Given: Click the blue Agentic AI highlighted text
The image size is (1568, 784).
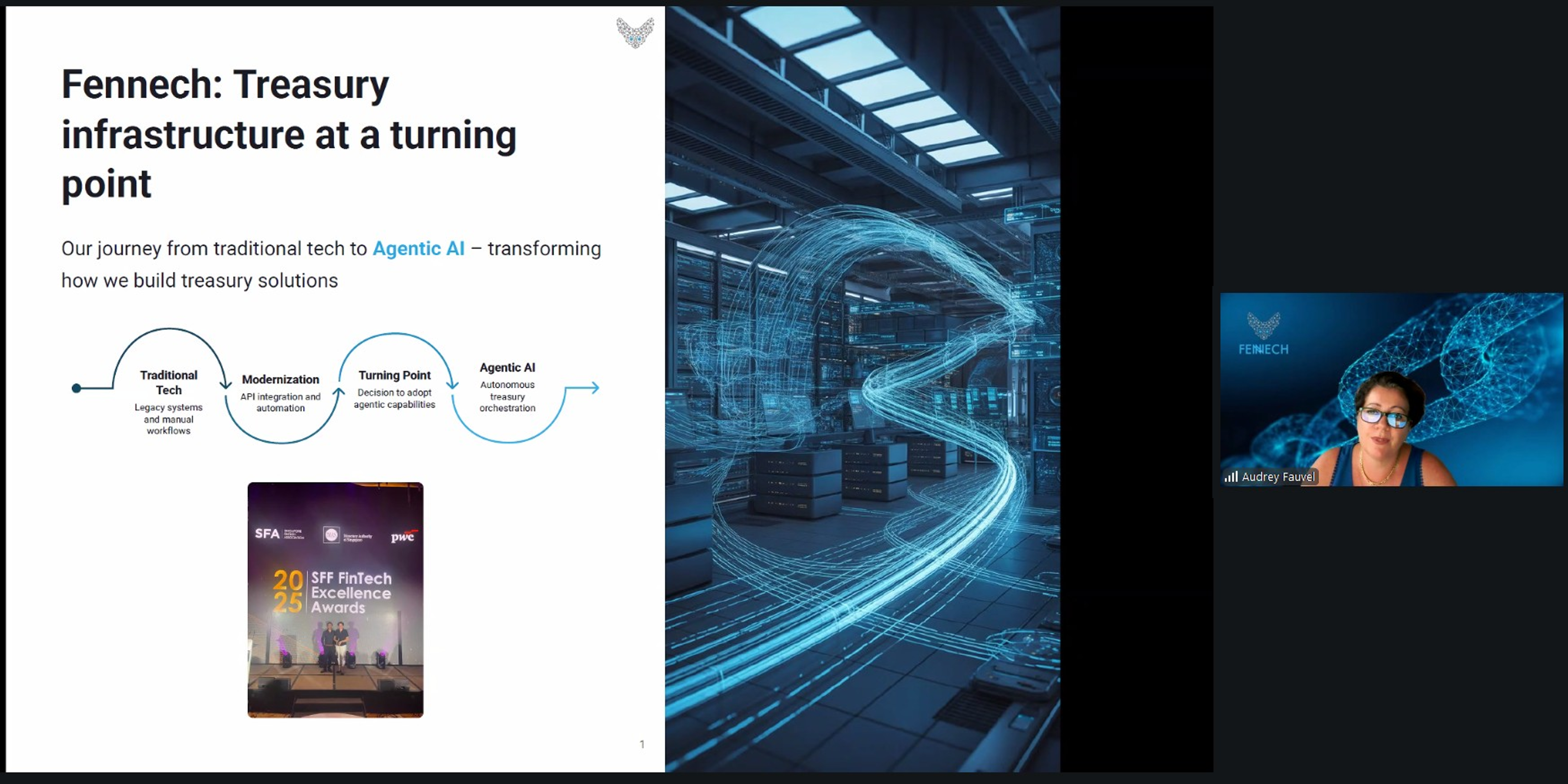Looking at the screenshot, I should pos(418,248).
